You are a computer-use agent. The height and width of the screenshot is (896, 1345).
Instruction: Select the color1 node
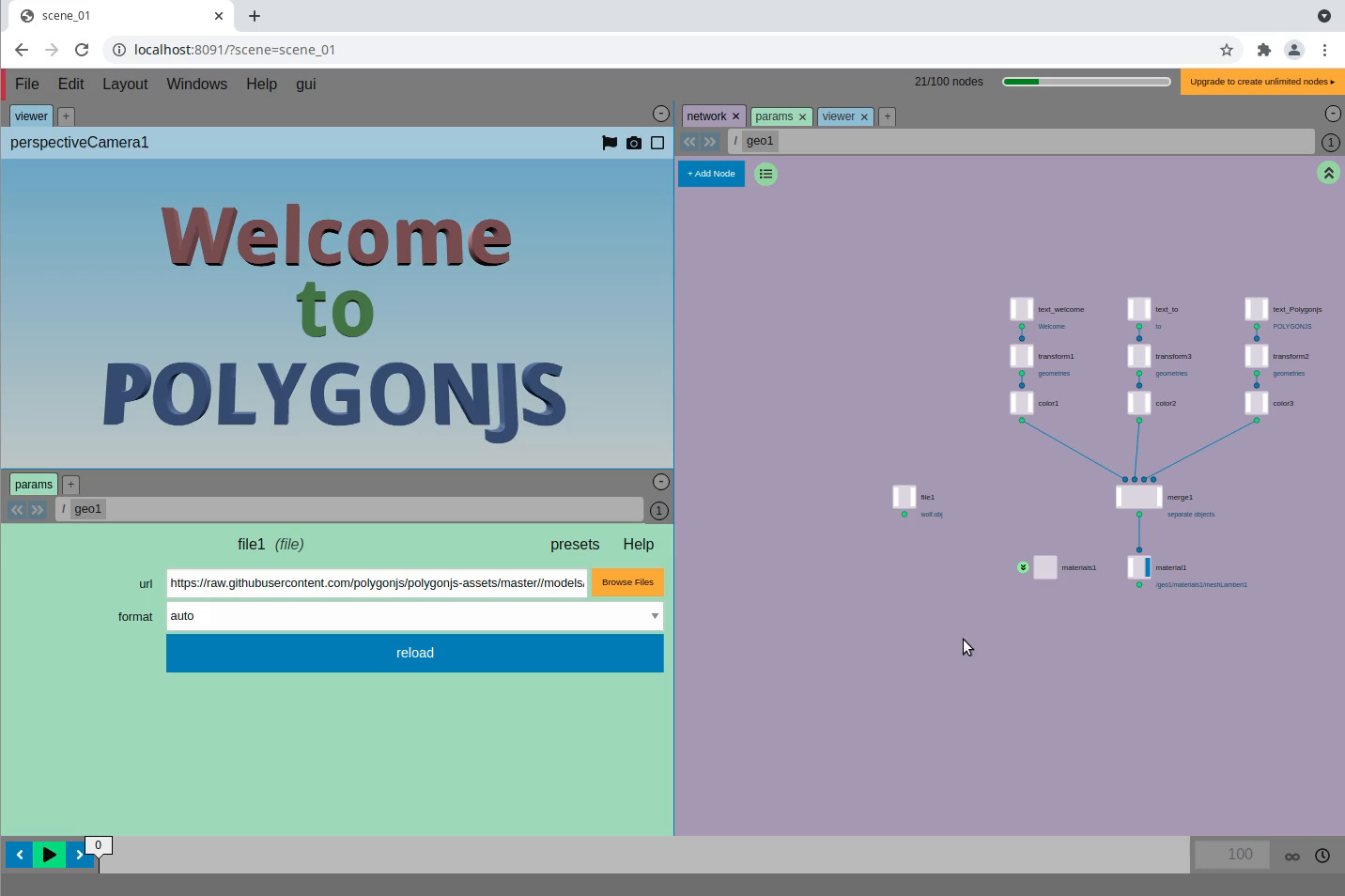point(1022,403)
